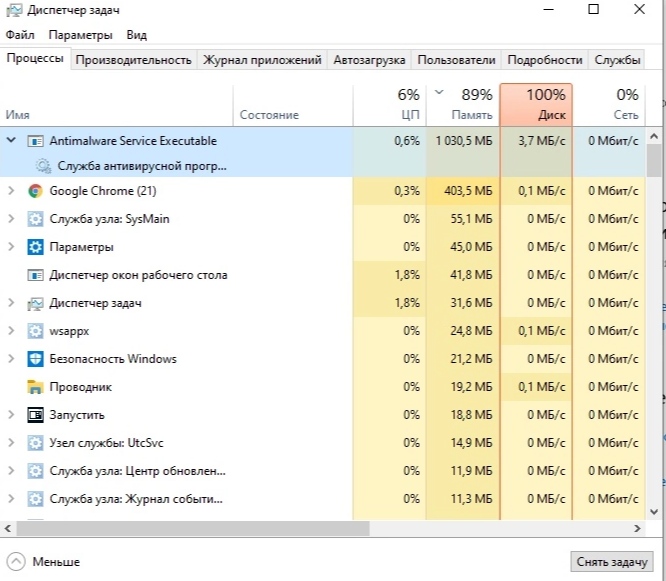Viewport: 666px width, 581px height.
Task: Sort processes by Диск column
Action: 536,105
